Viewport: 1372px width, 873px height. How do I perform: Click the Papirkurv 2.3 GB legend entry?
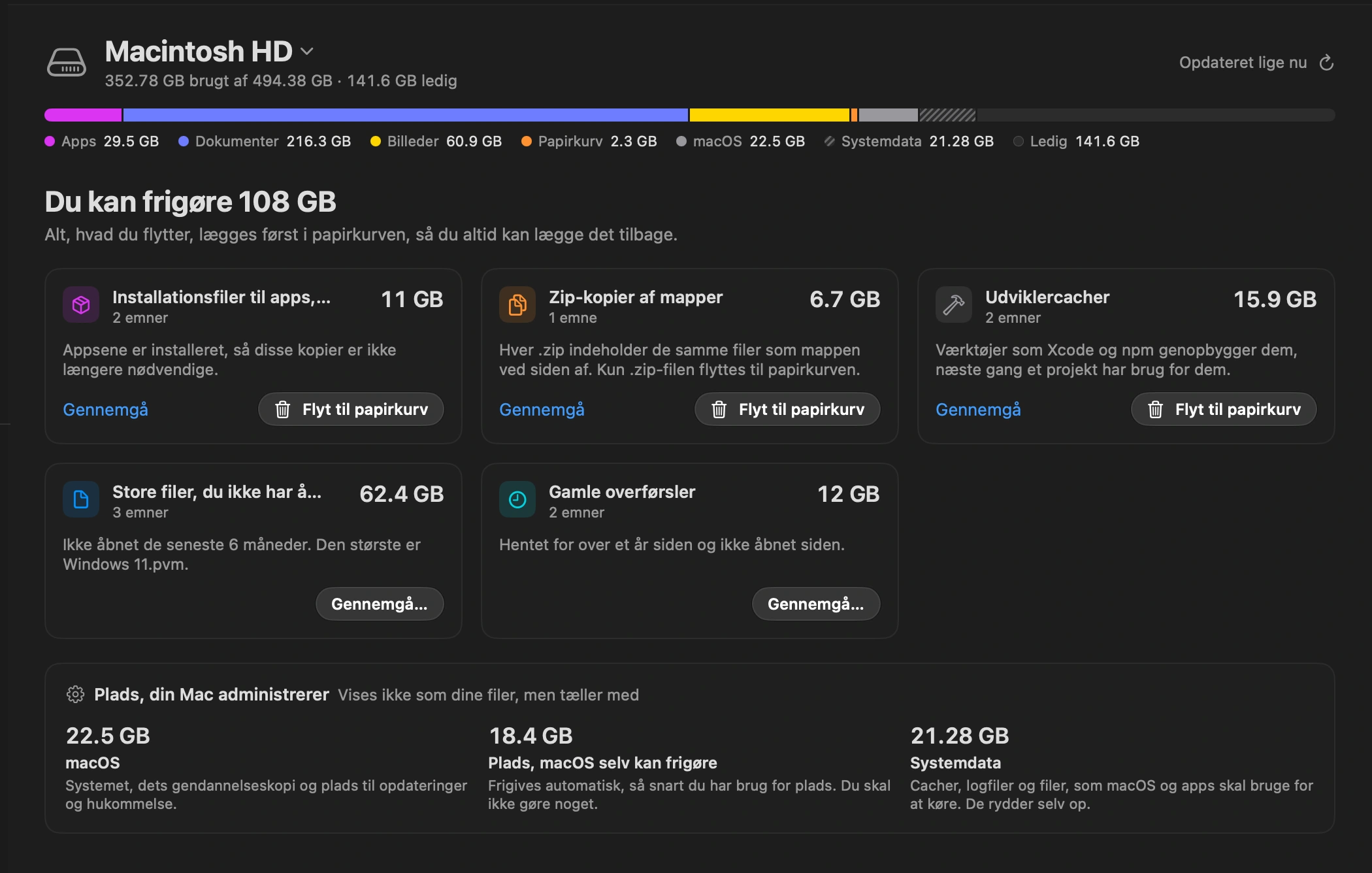589,141
